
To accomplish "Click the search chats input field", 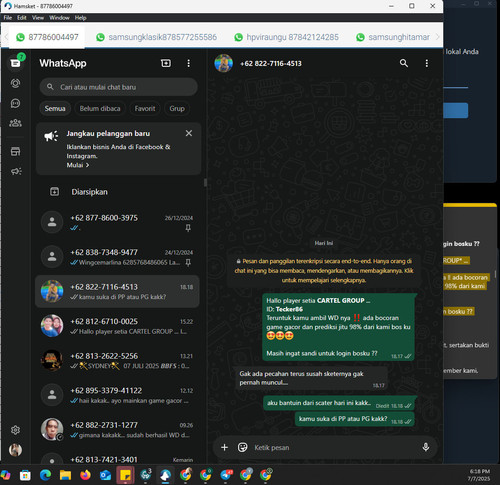I will [x=118, y=87].
